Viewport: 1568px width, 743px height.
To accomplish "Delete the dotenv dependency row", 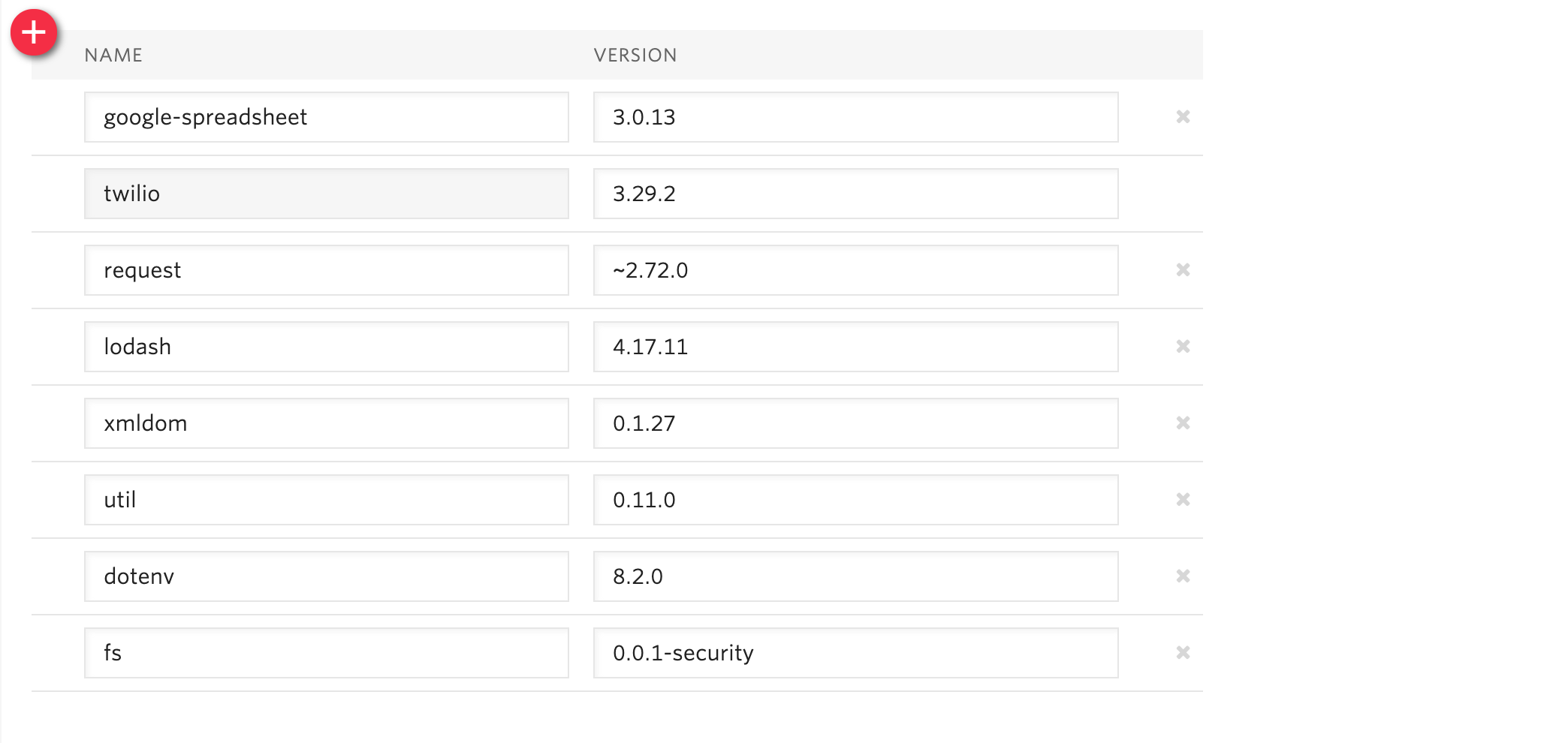I will point(1183,576).
